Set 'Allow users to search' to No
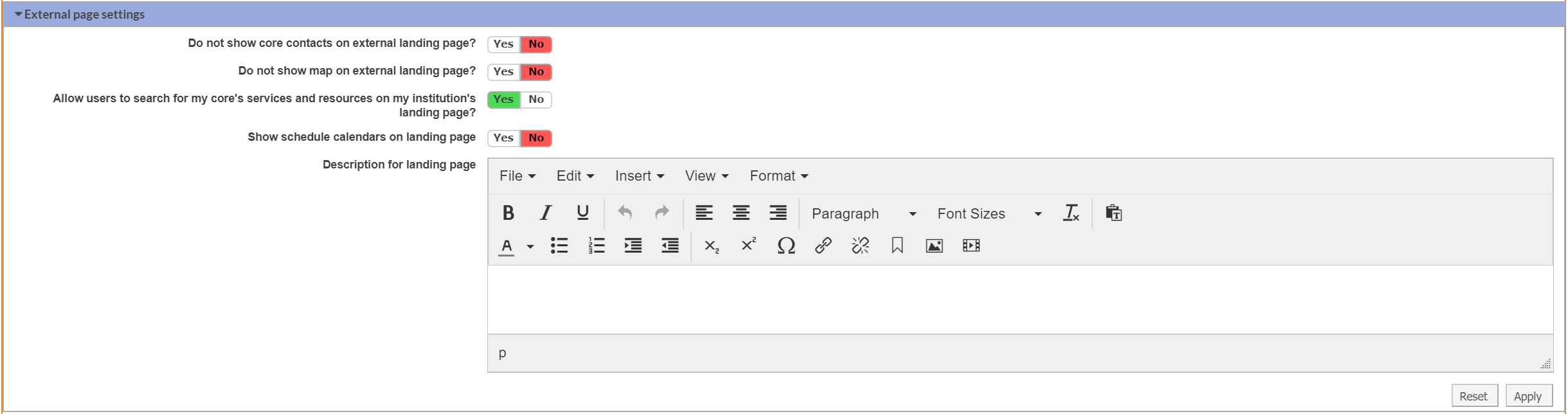The width and height of the screenshot is (1568, 414). [536, 100]
